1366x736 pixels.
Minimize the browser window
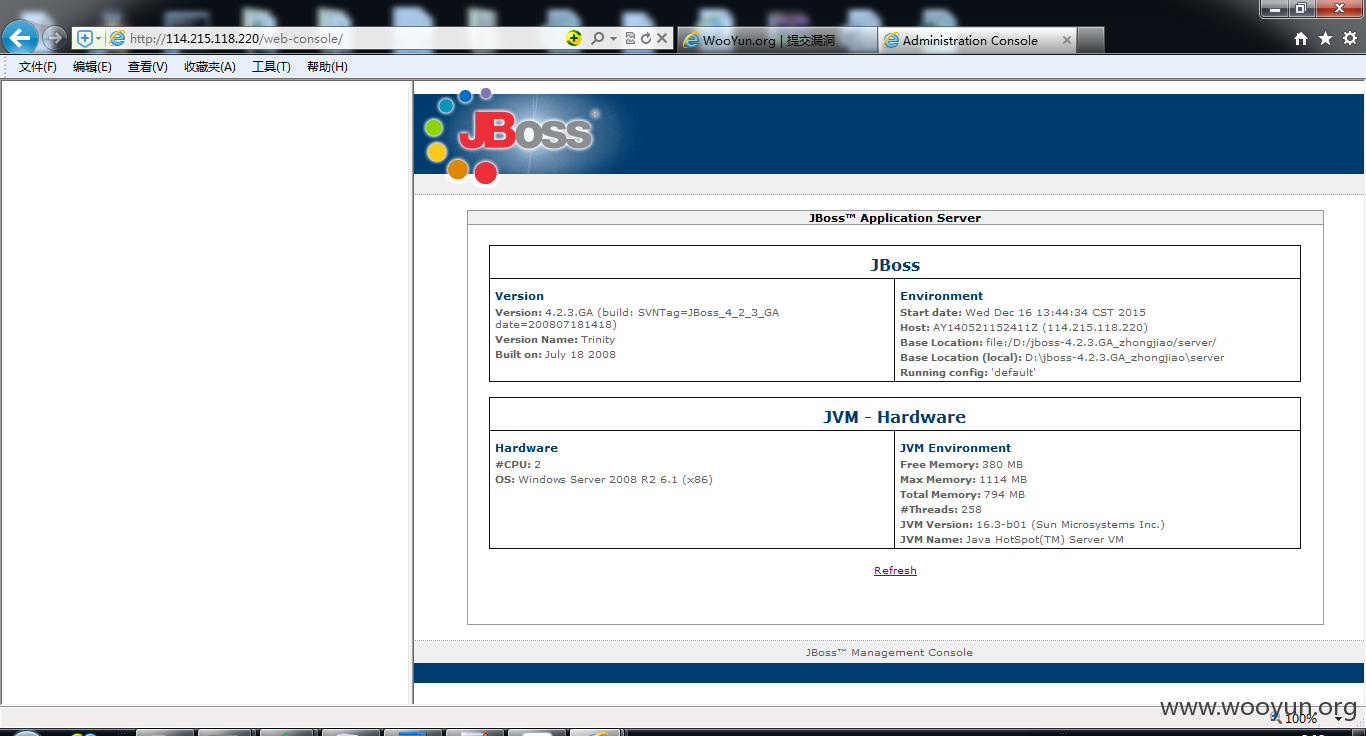pos(1274,9)
